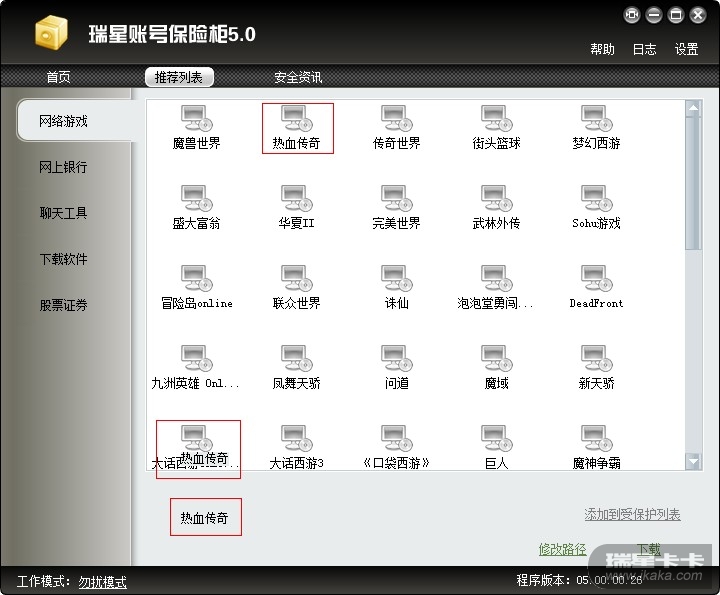Select the 大话西游3 game icon
The width and height of the screenshot is (720, 595).
pos(297,447)
